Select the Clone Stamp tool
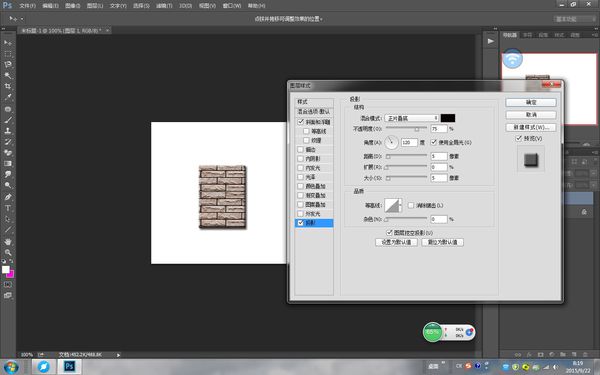The image size is (600, 375). tap(8, 130)
